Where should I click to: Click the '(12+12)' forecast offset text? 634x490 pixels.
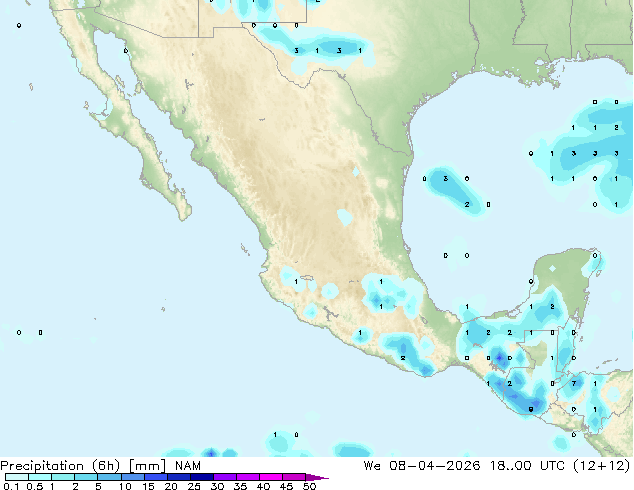tap(602, 466)
